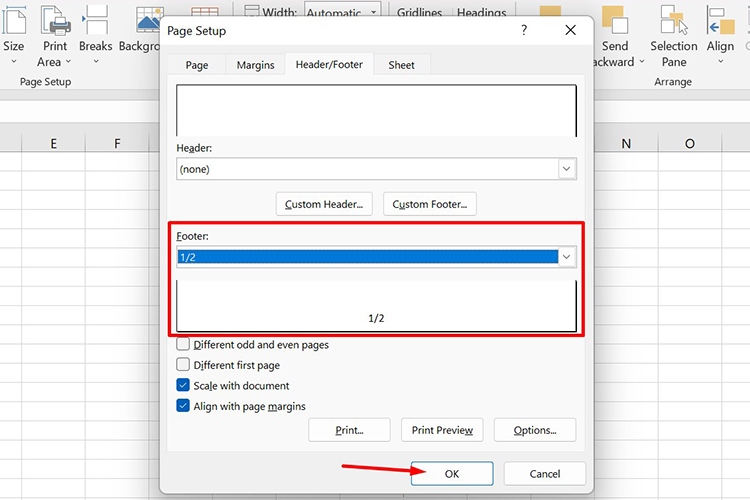Expand the Send Backward arrow
The width and height of the screenshot is (750, 500).
click(642, 62)
